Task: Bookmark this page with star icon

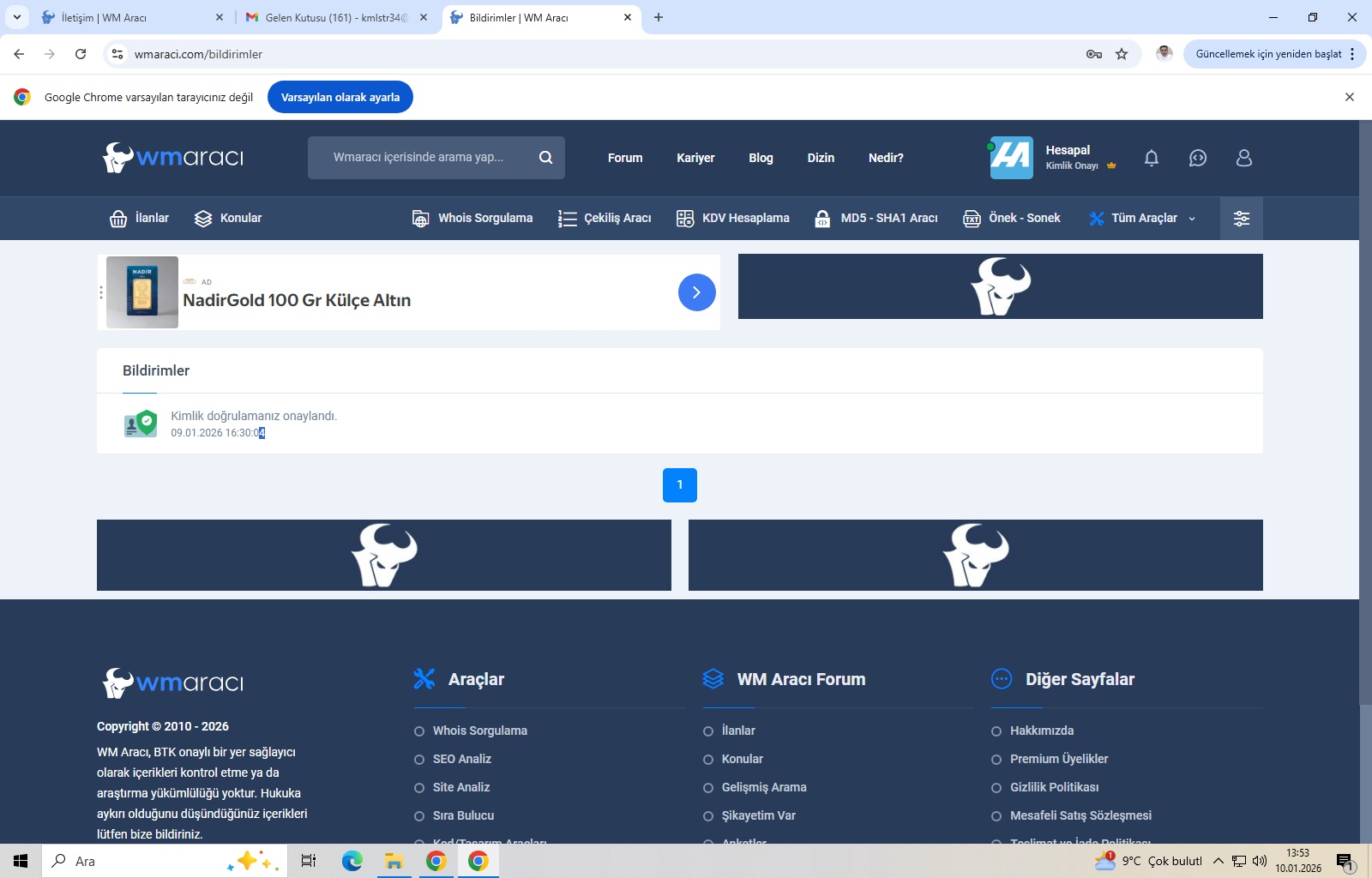Action: tap(1122, 54)
